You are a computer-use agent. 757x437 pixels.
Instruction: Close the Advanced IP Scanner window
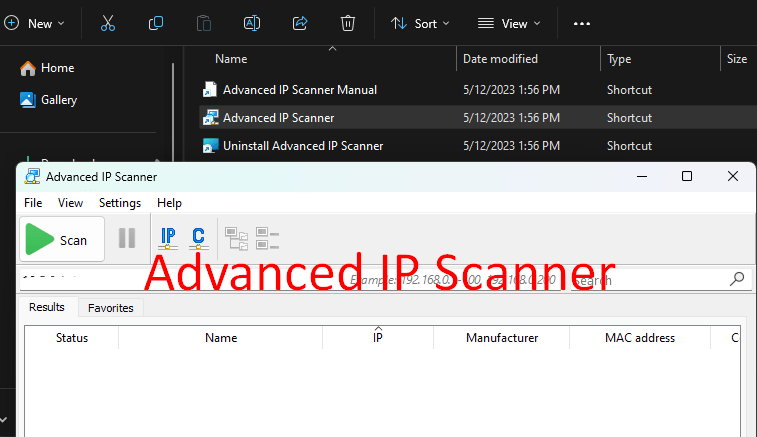tap(733, 176)
